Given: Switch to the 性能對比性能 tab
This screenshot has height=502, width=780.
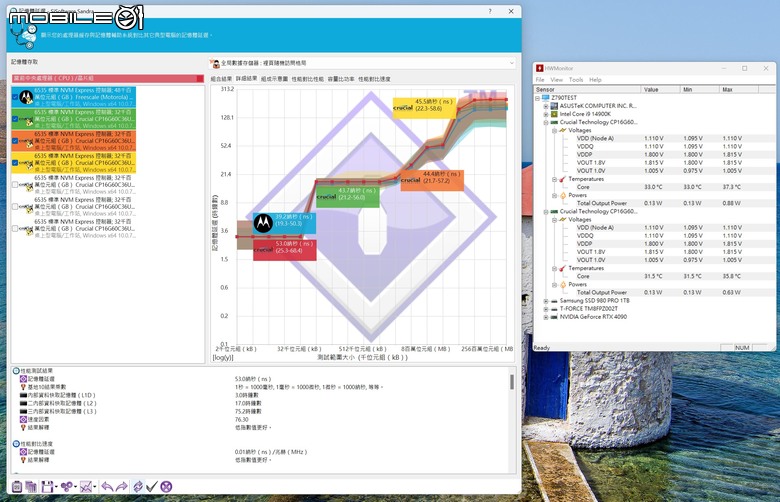Looking at the screenshot, I should pos(307,79).
